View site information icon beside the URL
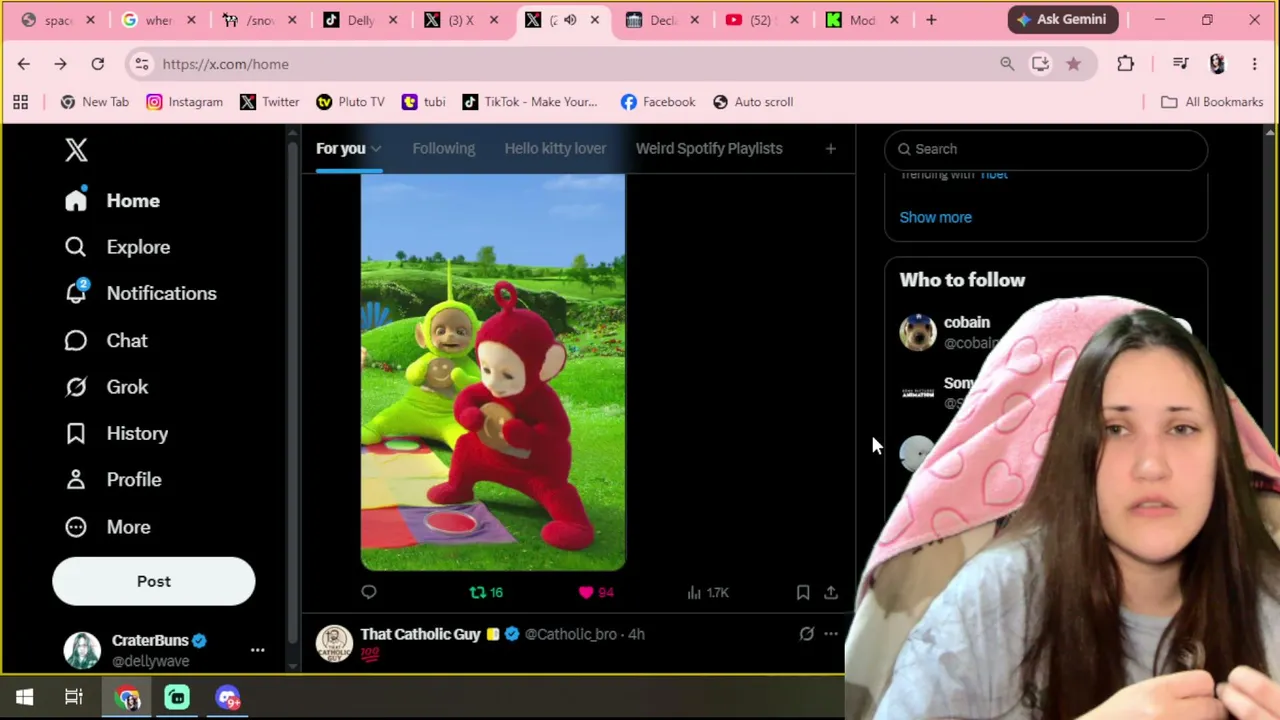Viewport: 1280px width, 720px height. pyautogui.click(x=142, y=64)
